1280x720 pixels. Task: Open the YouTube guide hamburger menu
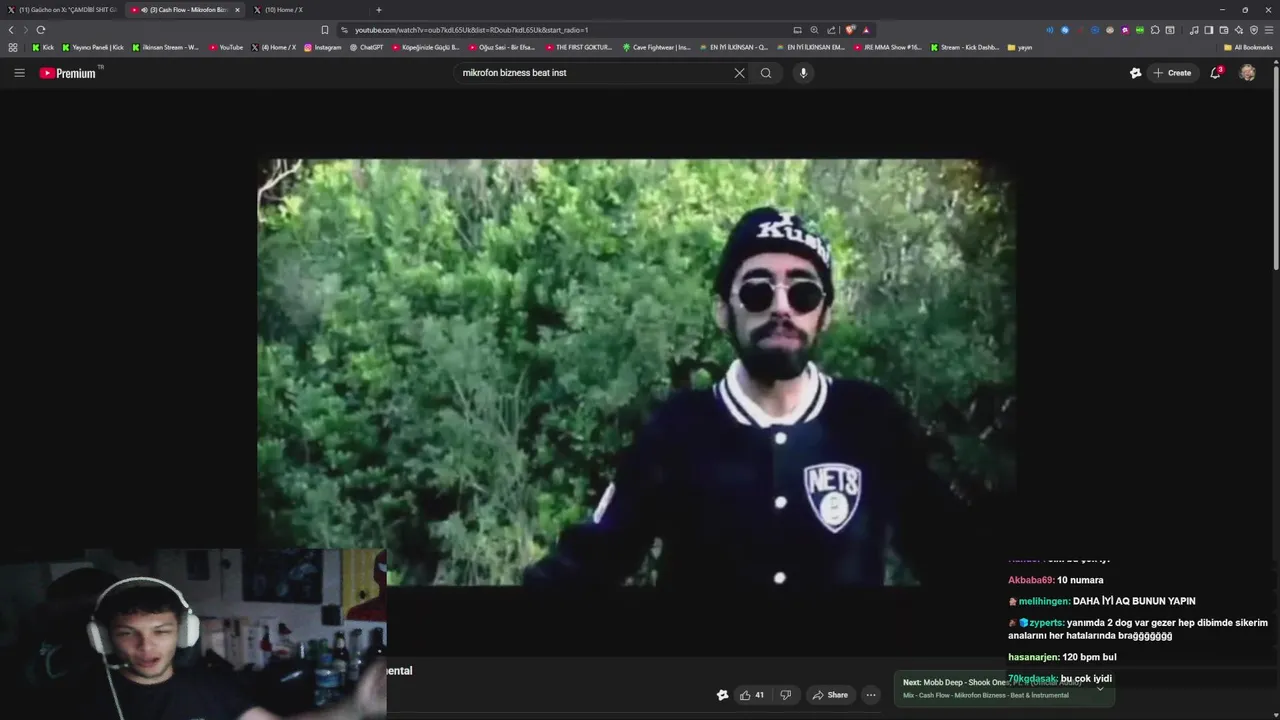pos(19,73)
